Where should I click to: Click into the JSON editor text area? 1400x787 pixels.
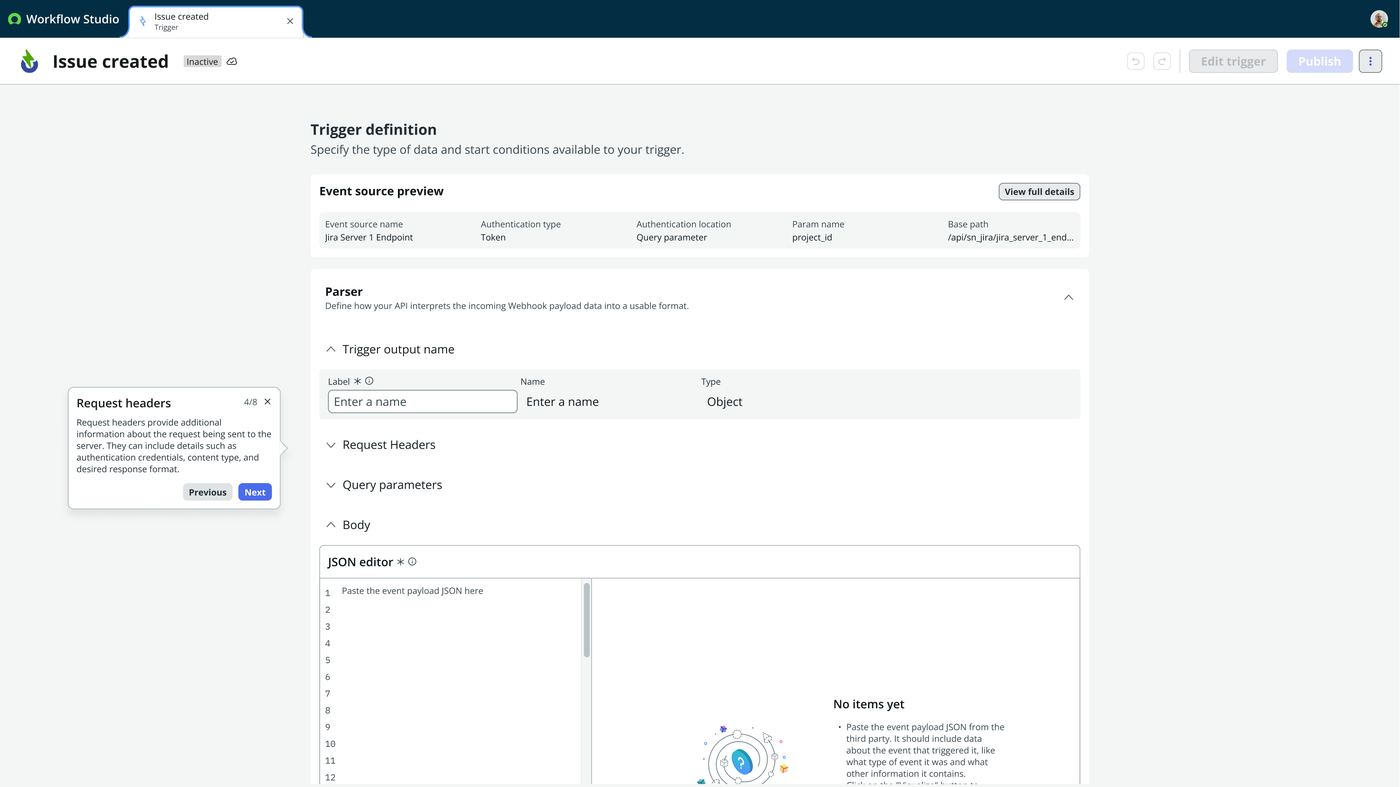pos(460,680)
